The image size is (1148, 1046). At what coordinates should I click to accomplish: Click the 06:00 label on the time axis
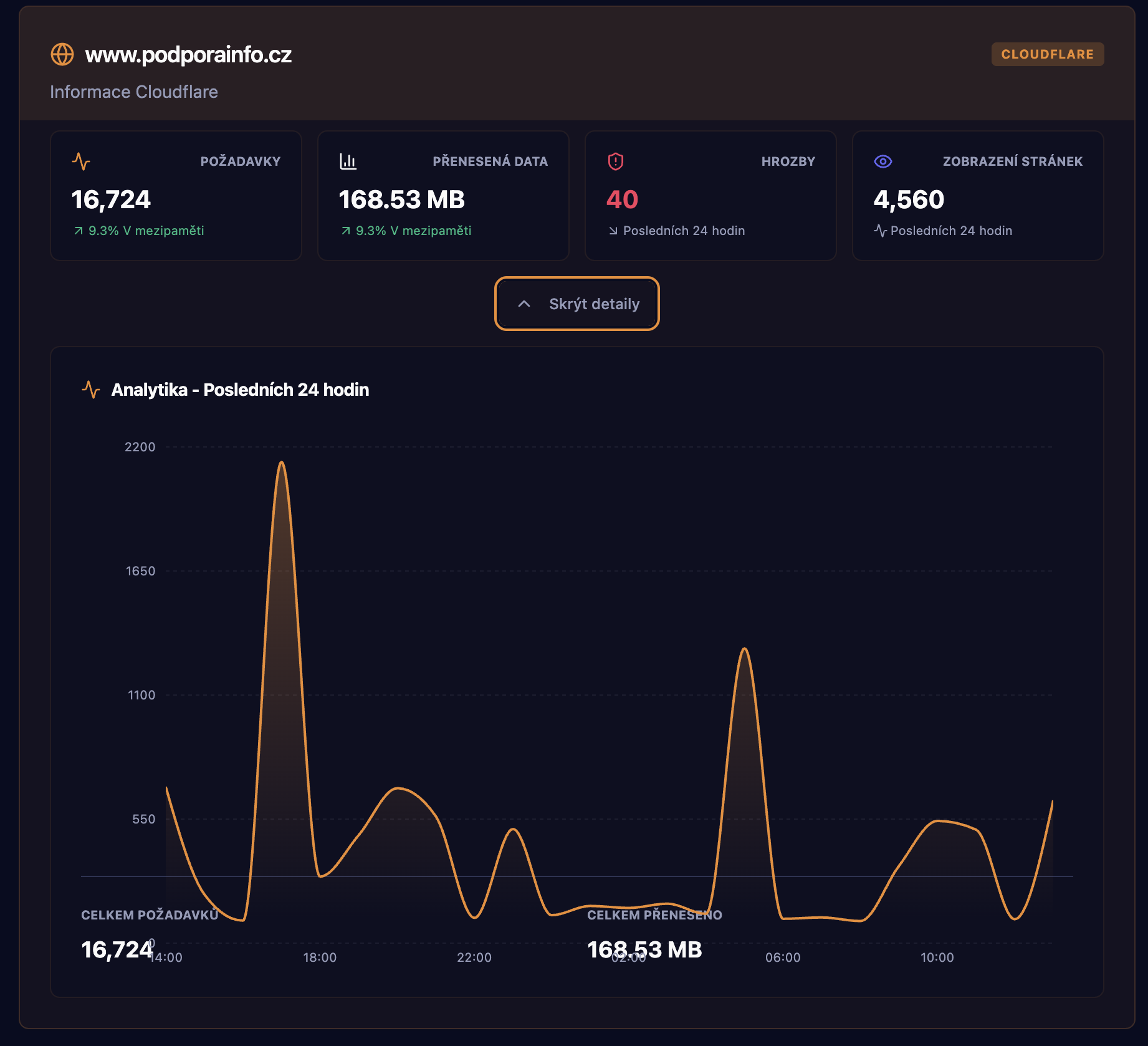[783, 957]
